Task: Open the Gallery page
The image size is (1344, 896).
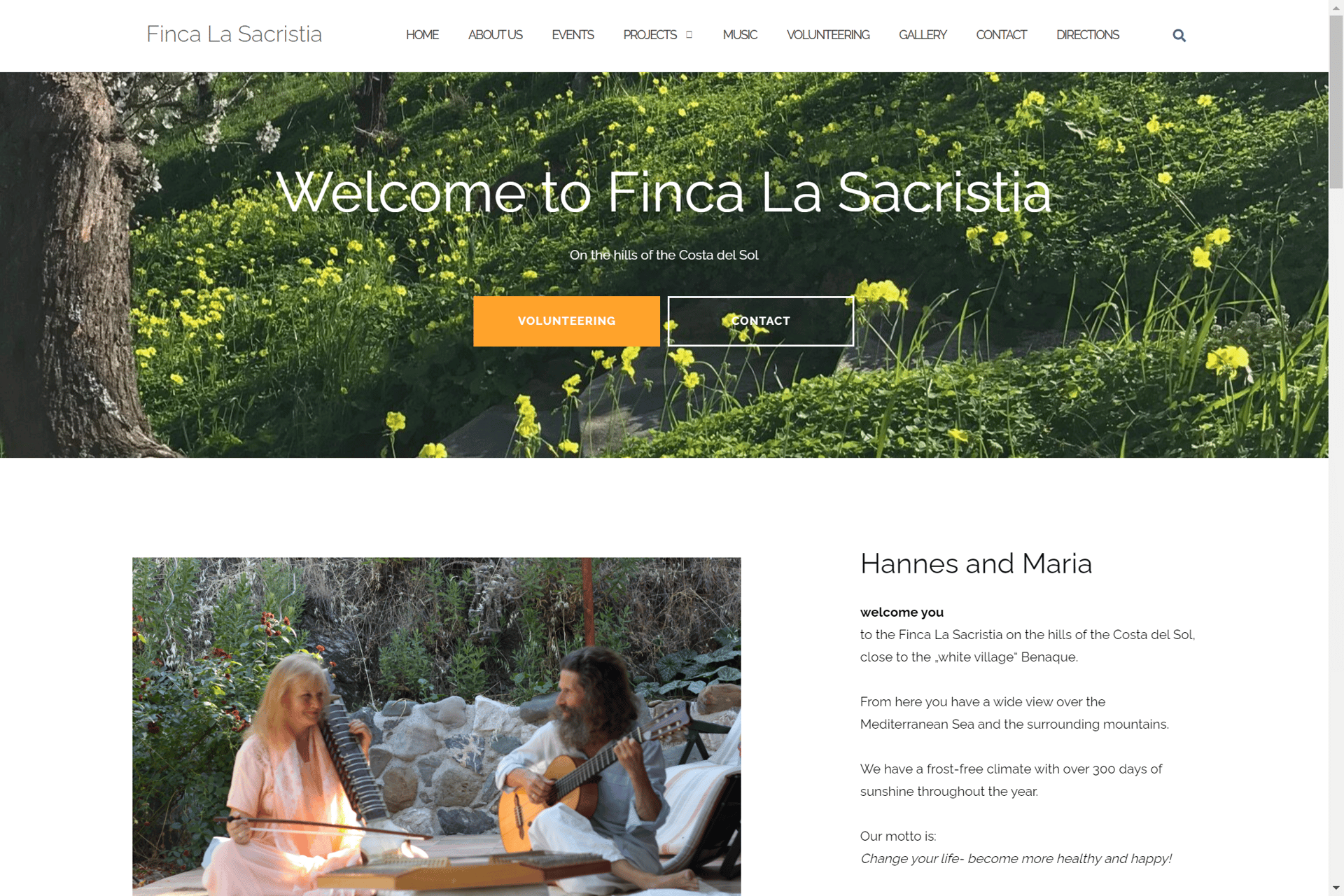Action: click(x=923, y=35)
